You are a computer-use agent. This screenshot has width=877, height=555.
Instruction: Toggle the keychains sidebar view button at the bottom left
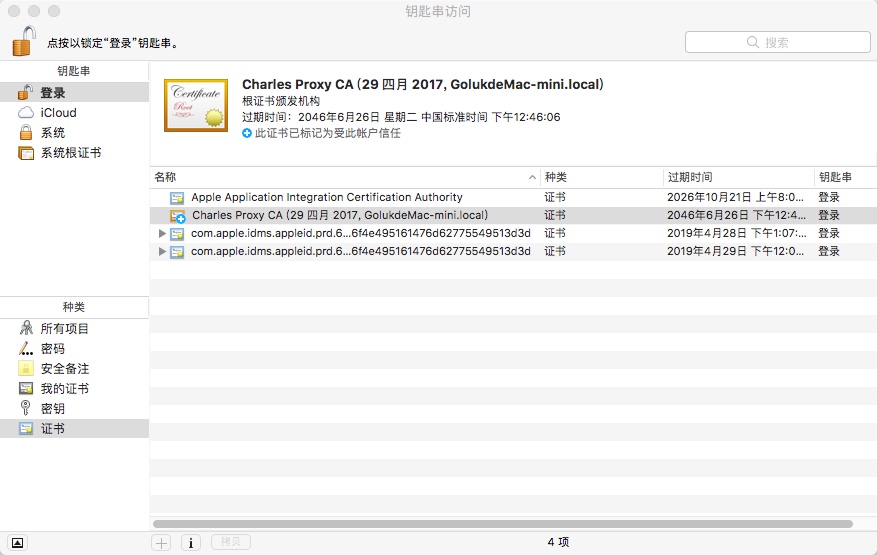click(x=17, y=543)
